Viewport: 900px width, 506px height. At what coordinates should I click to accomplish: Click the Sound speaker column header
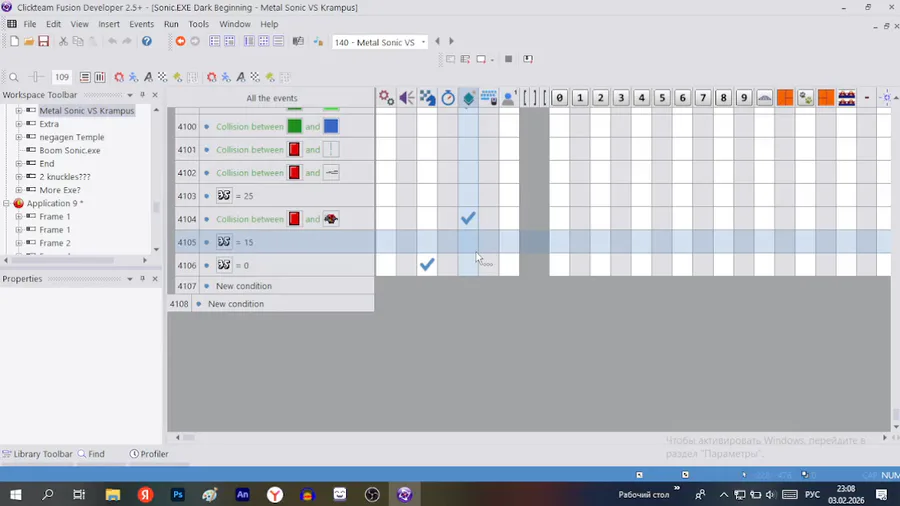click(x=407, y=98)
